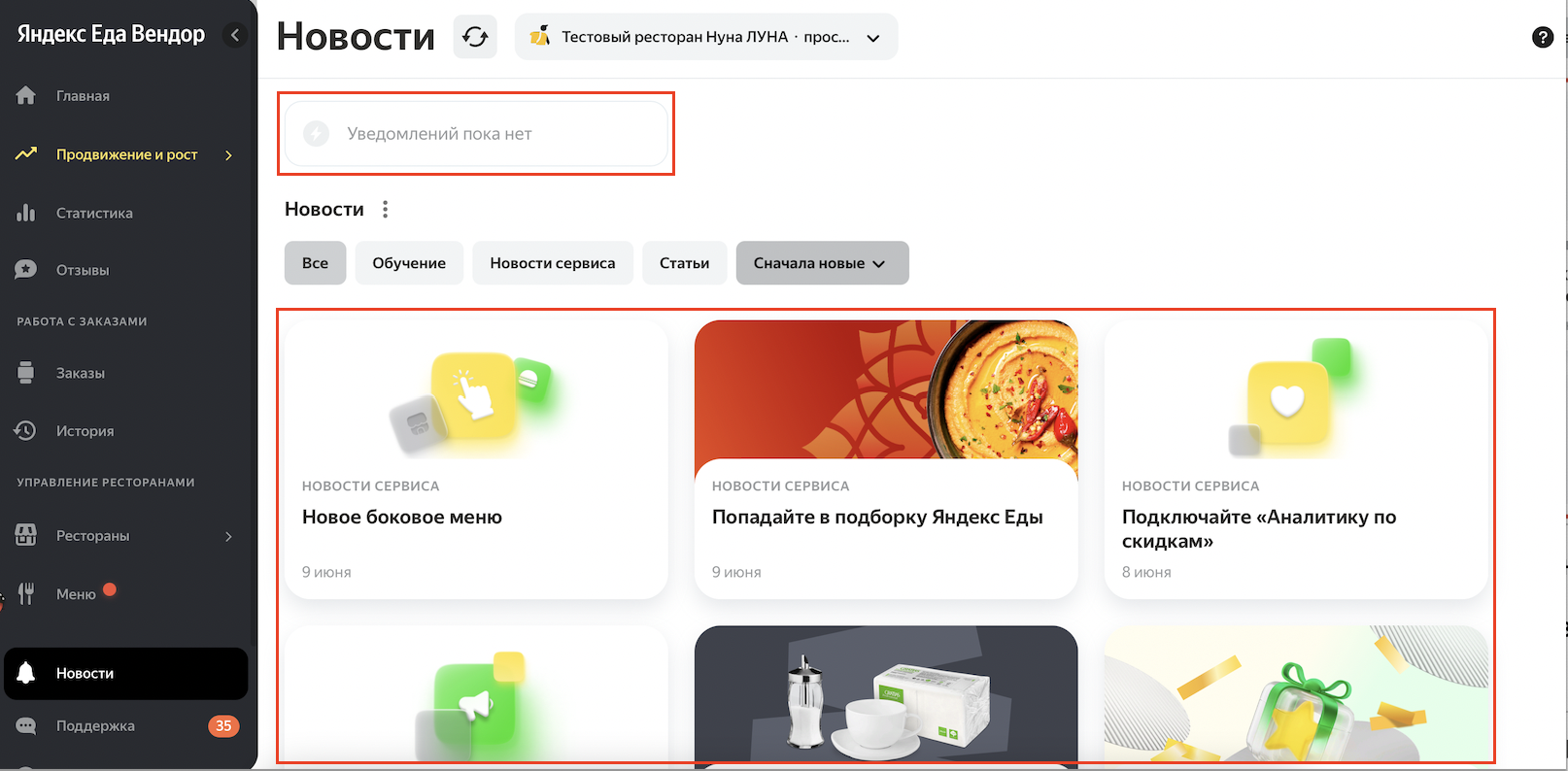Collapse the sidebar with arrow icon

pyautogui.click(x=234, y=35)
